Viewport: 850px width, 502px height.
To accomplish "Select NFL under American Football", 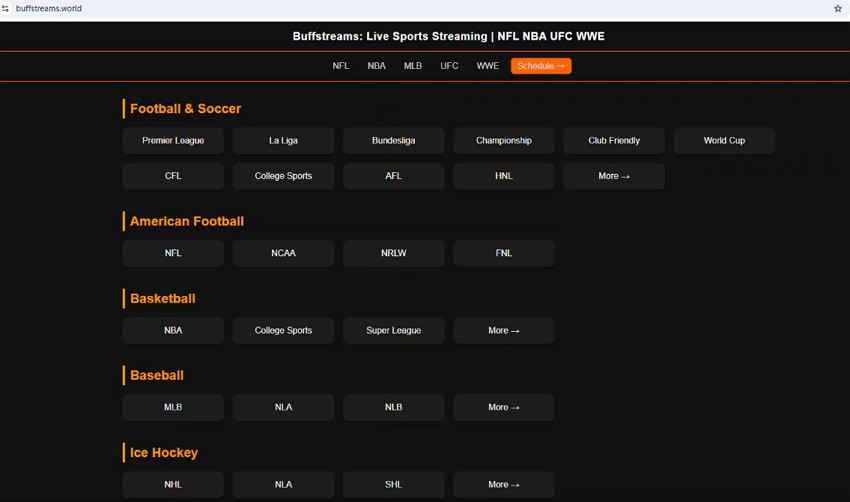I will point(173,253).
